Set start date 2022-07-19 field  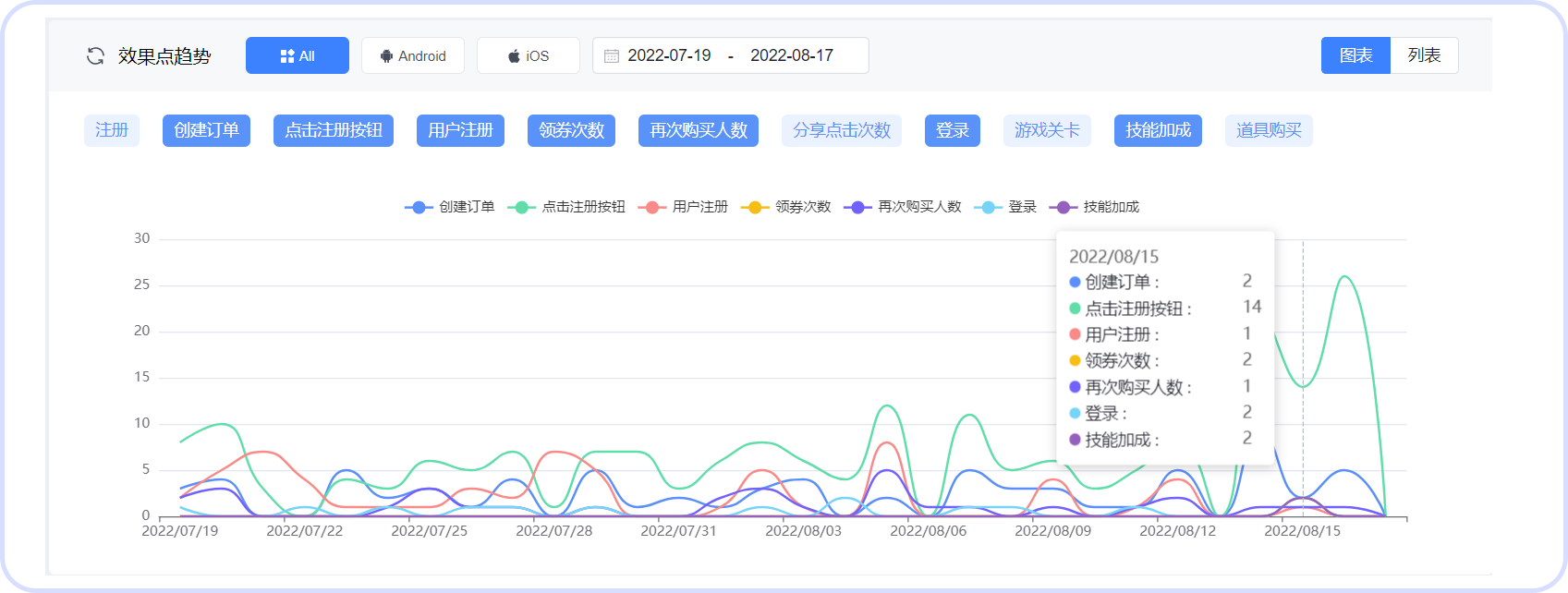click(x=669, y=55)
